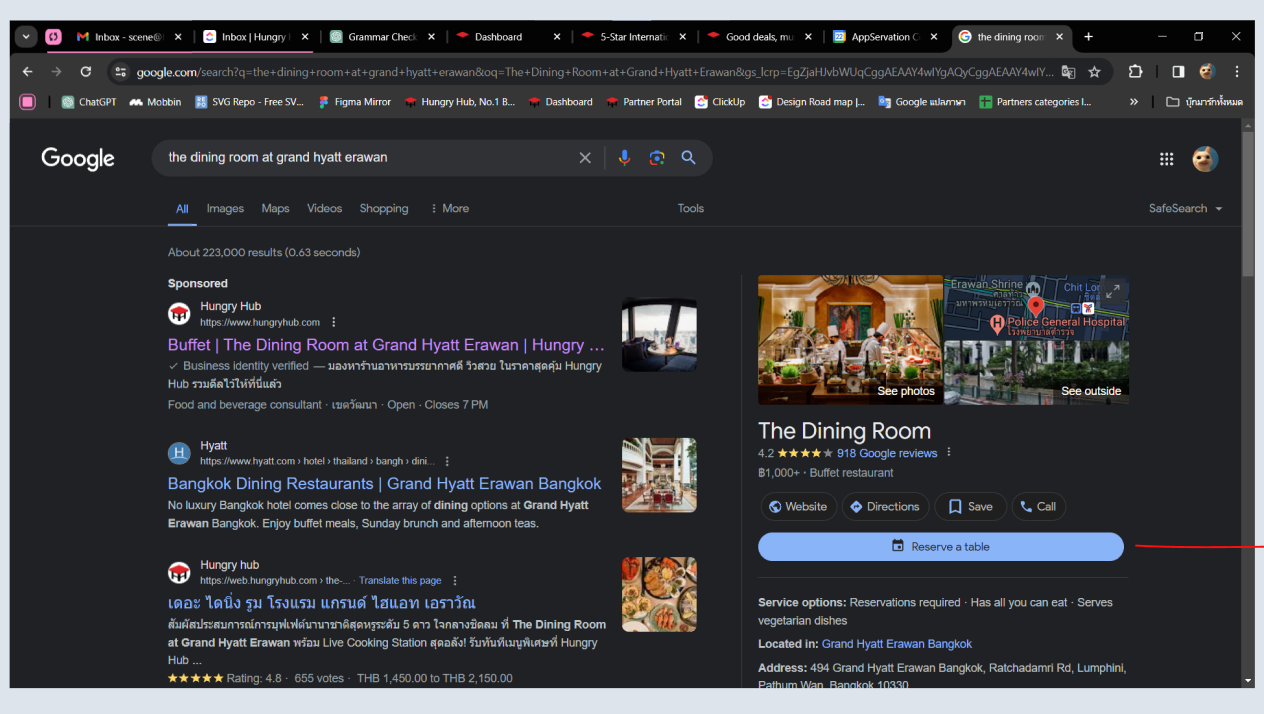Click the Directions button
1264x714 pixels.
(x=885, y=507)
